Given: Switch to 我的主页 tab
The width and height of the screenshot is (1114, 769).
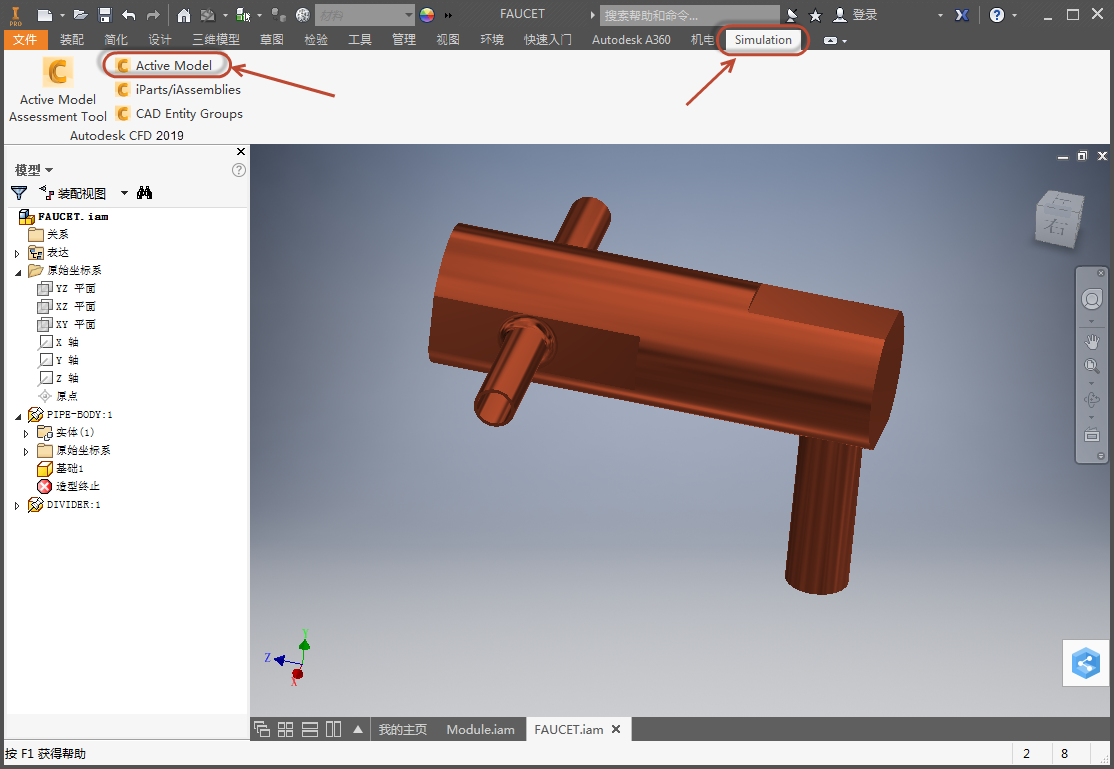Looking at the screenshot, I should [403, 729].
